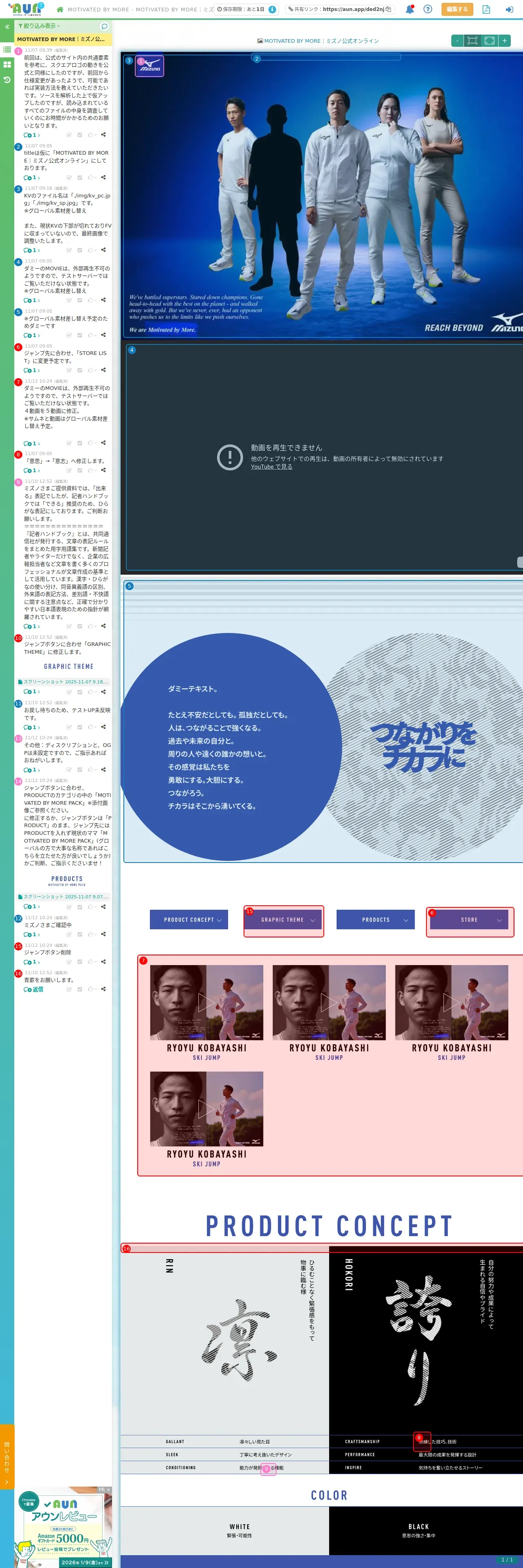Viewport: 523px width, 1568px height.
Task: Check the filled checkbox on comment 3
Action: pos(80,250)
